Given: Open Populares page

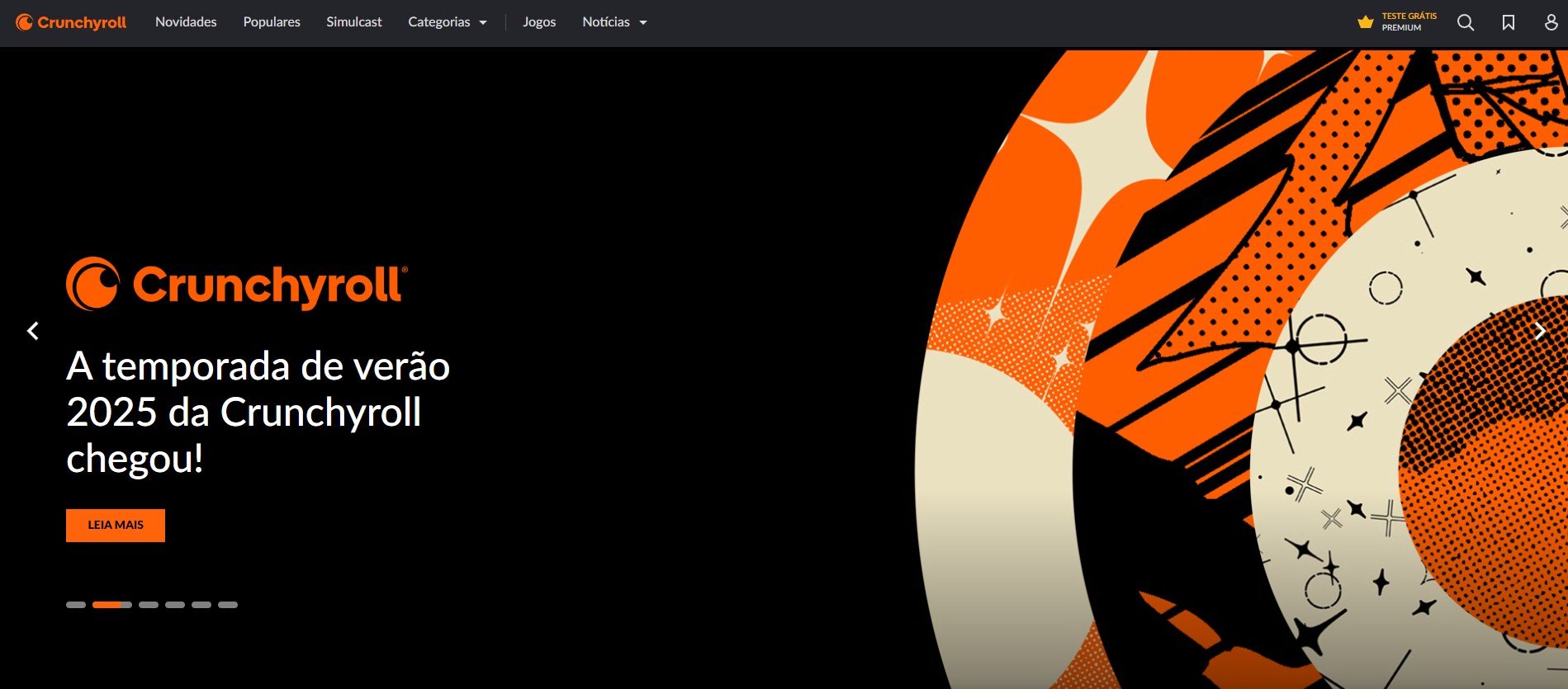Looking at the screenshot, I should (272, 22).
